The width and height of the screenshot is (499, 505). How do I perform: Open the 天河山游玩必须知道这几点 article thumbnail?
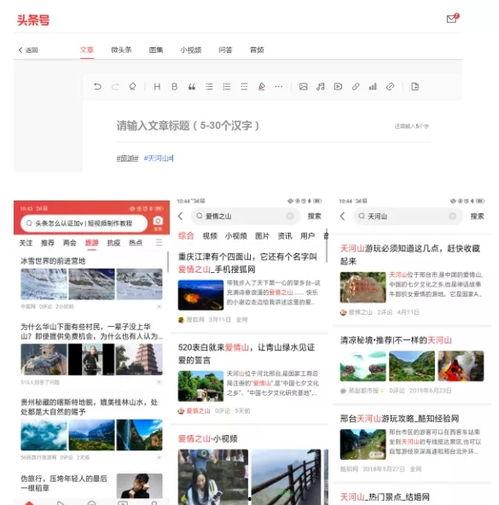(x=363, y=287)
